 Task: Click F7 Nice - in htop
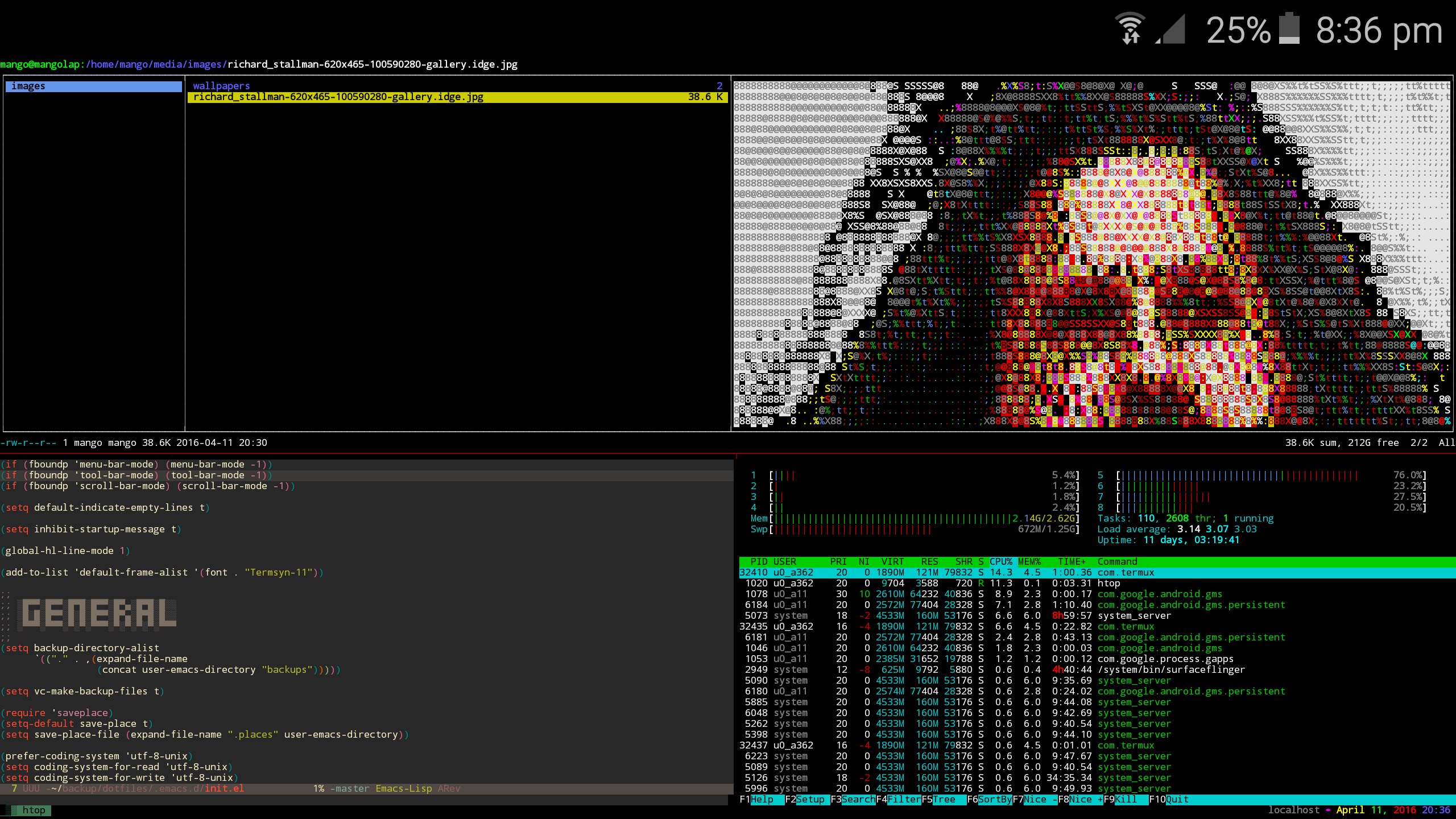(1035, 799)
